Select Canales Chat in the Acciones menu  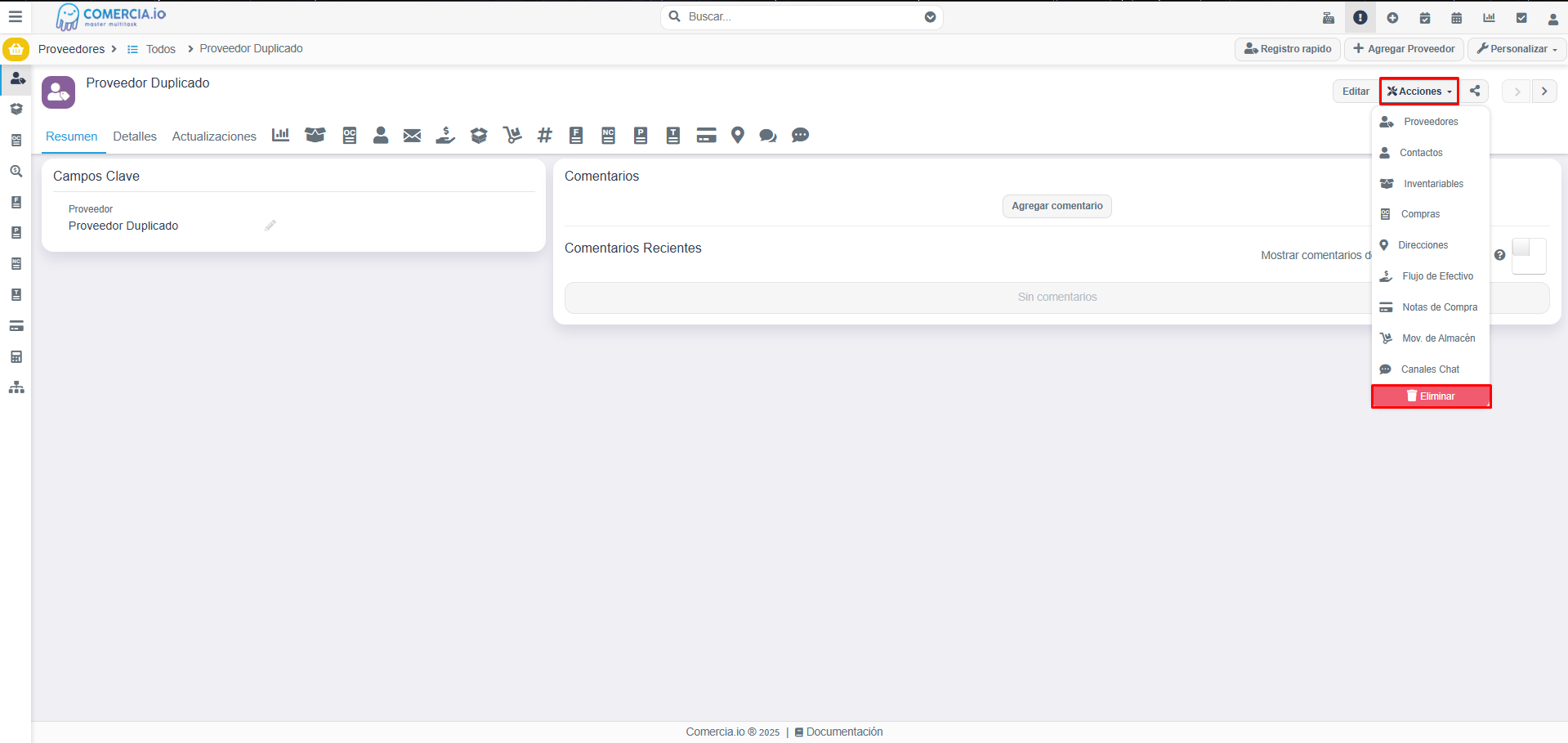[x=1431, y=369]
